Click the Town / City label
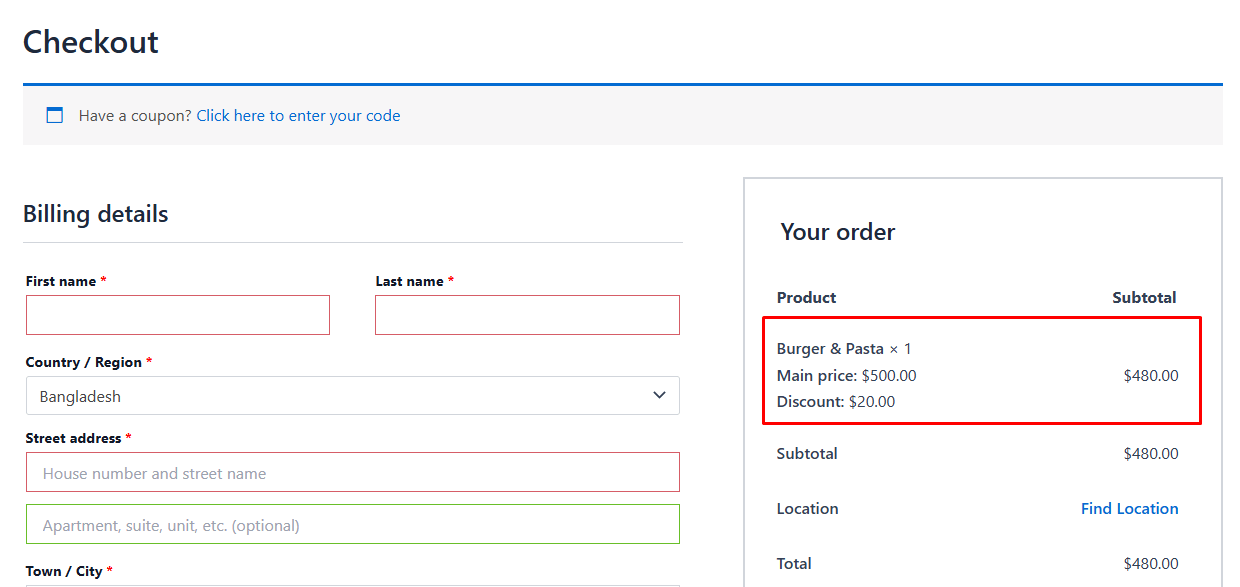 point(64,571)
